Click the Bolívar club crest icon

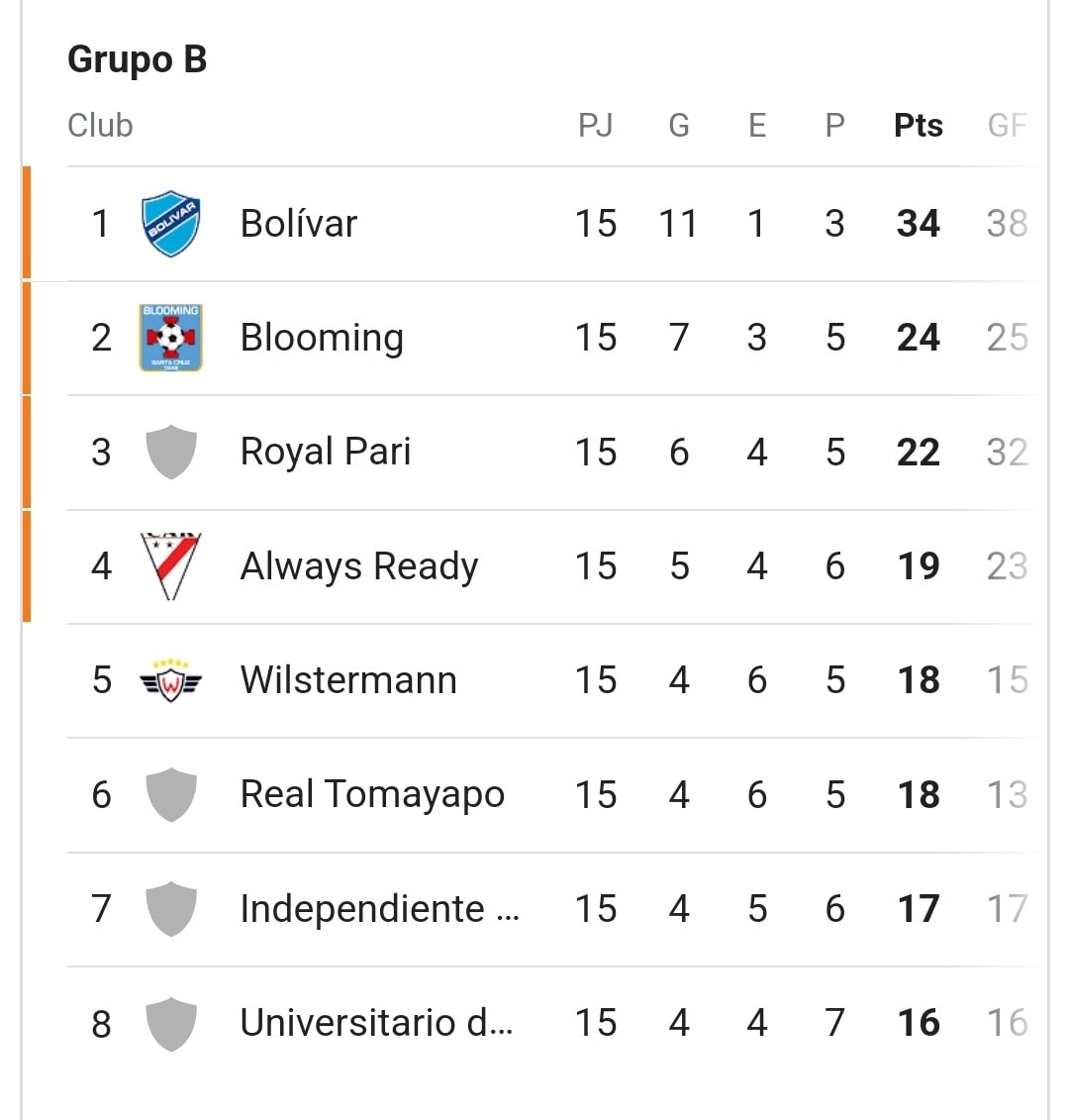[x=170, y=224]
